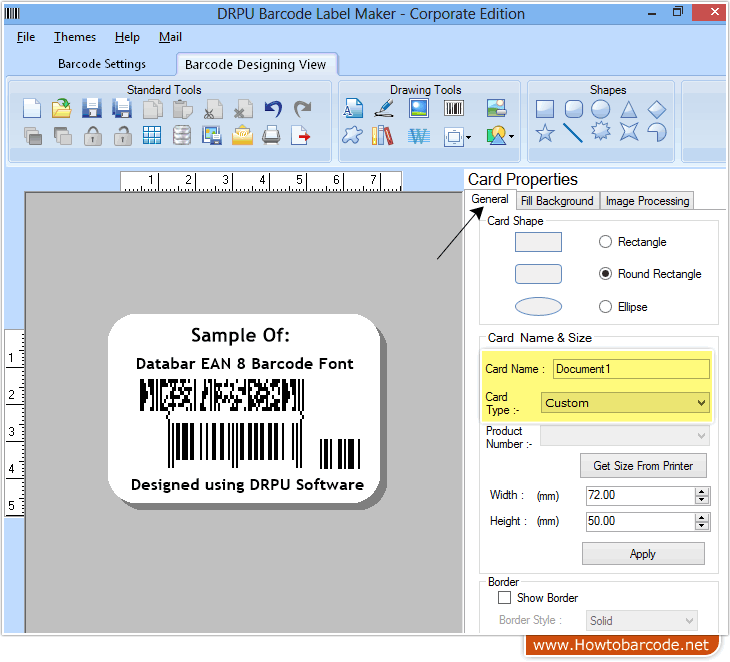This screenshot has width=730, height=662.
Task: Select the Ellipse shape in Shapes panel
Action: tap(601, 109)
